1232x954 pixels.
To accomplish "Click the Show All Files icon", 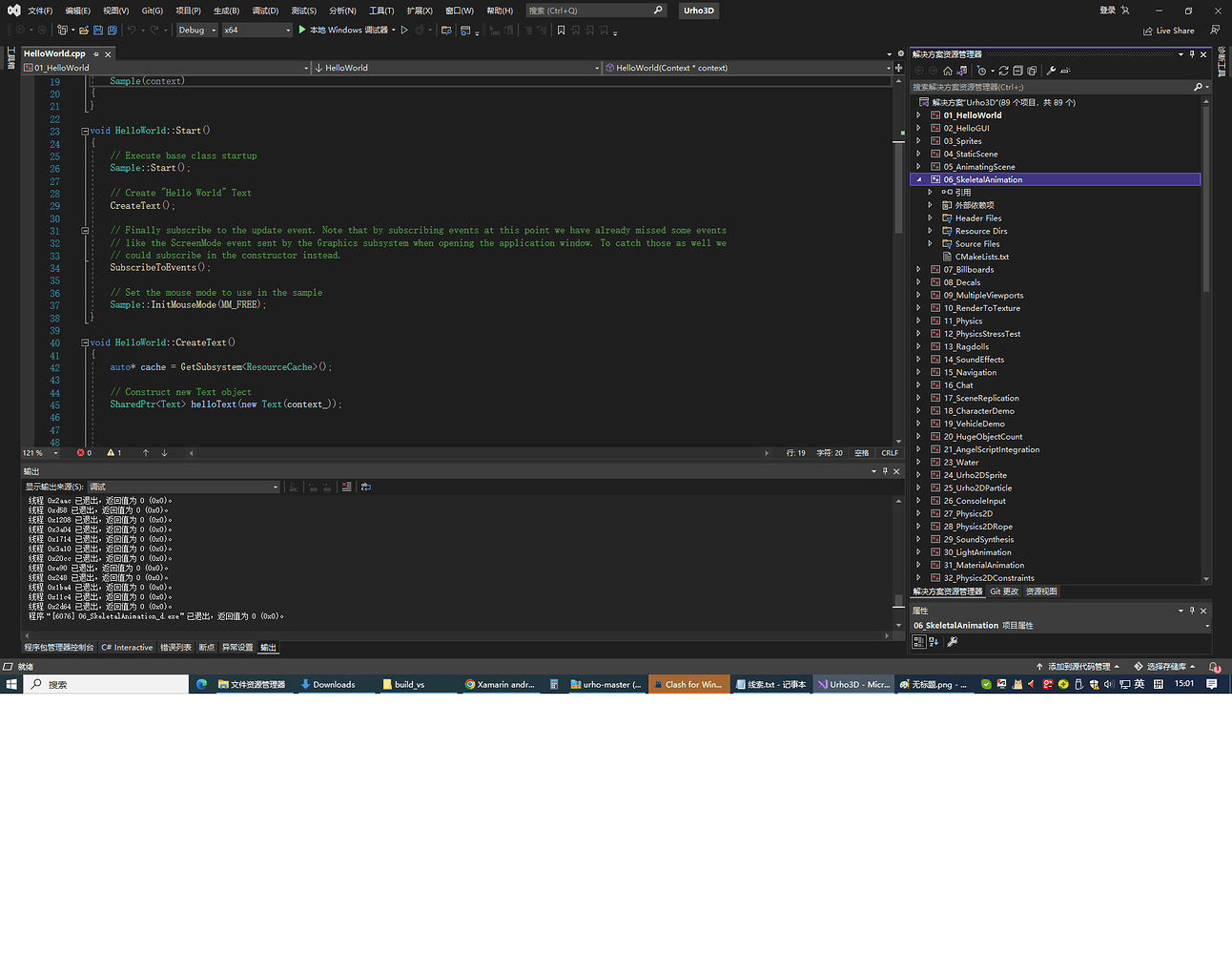I will coord(1032,71).
